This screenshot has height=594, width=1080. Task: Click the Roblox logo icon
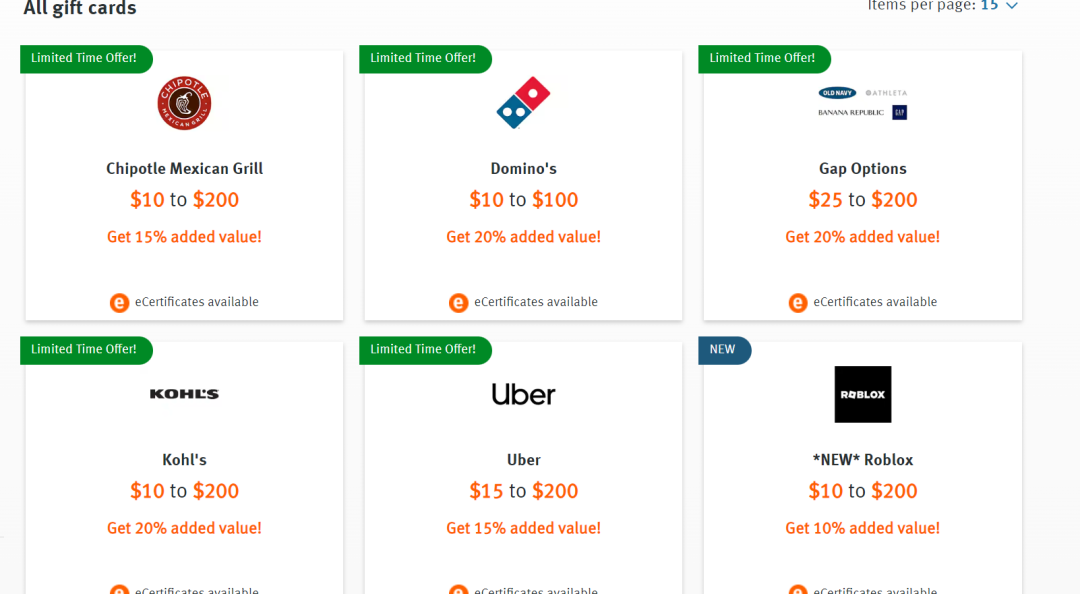(x=862, y=394)
